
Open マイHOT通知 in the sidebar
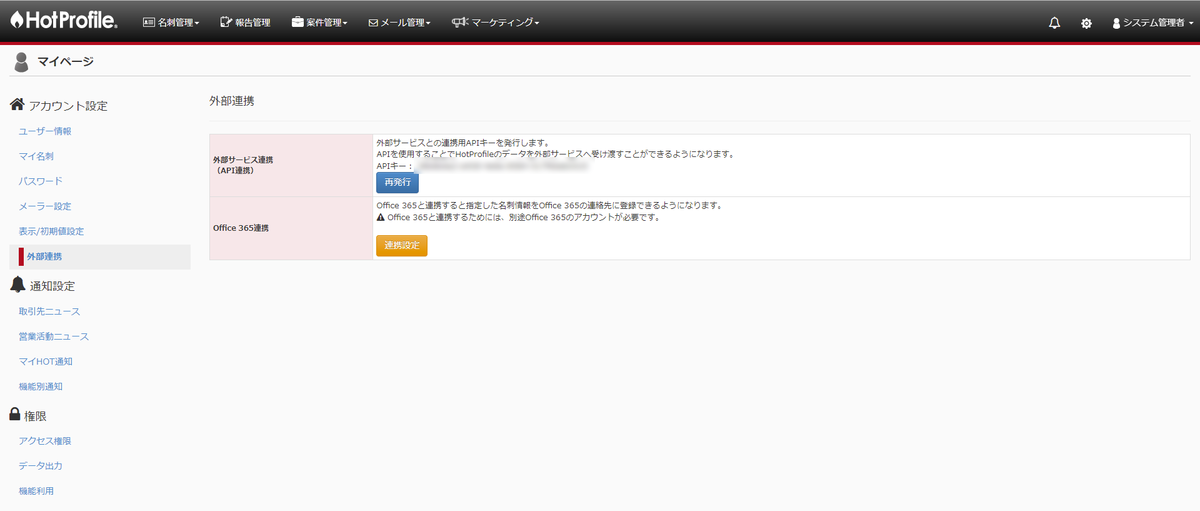coord(46,361)
